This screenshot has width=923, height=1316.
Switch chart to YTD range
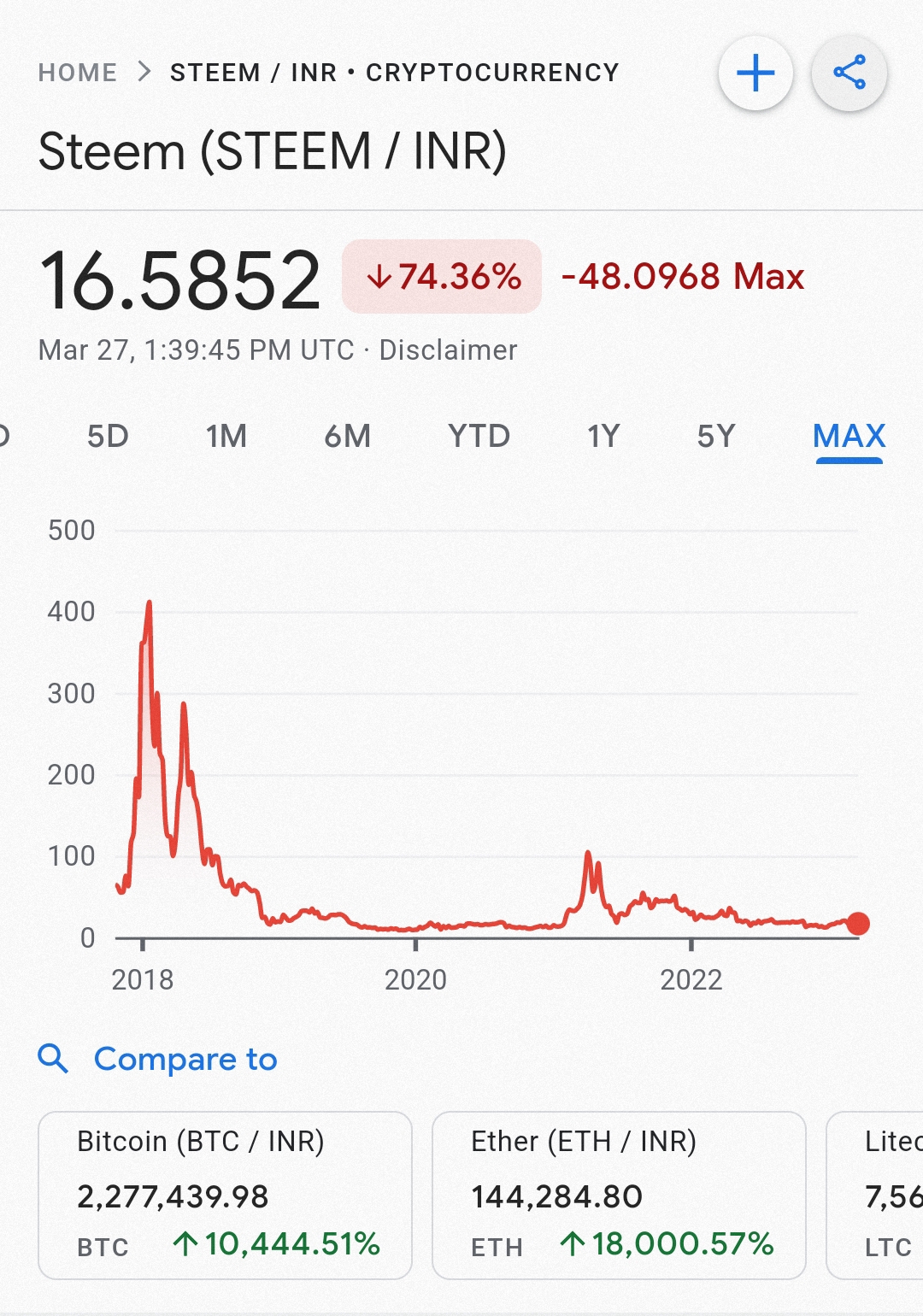click(479, 437)
